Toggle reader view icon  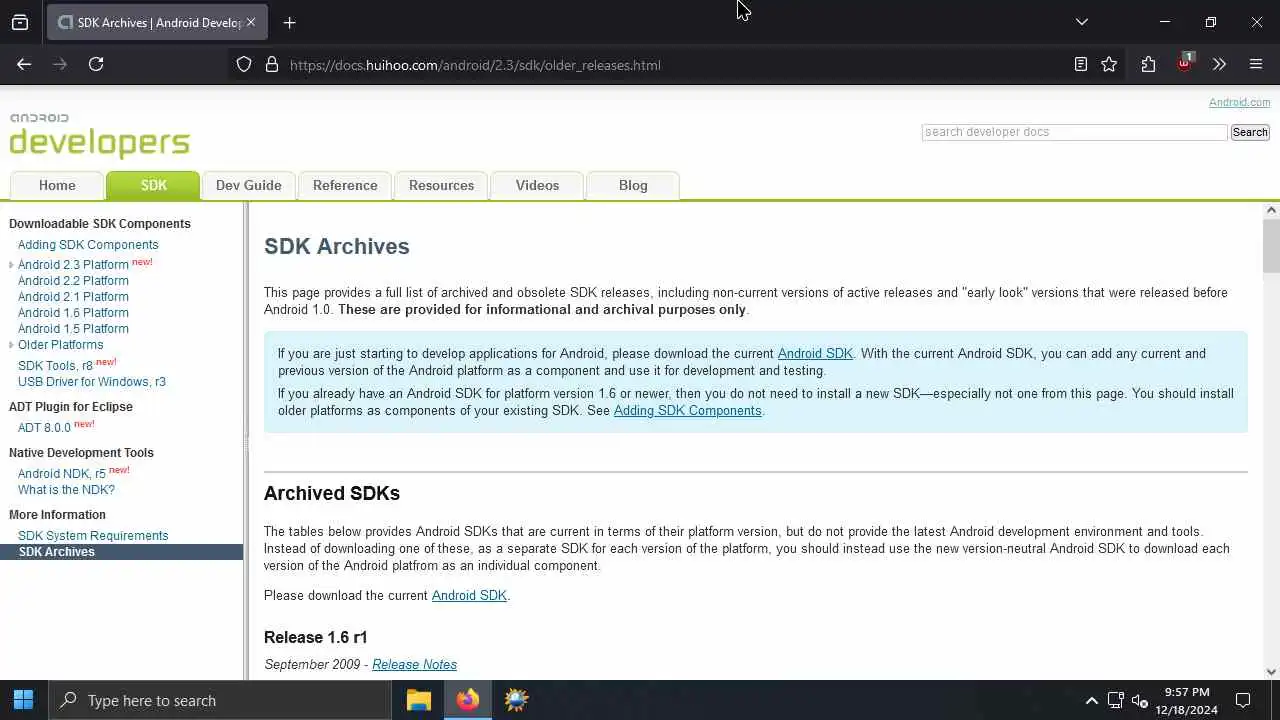coord(1081,64)
